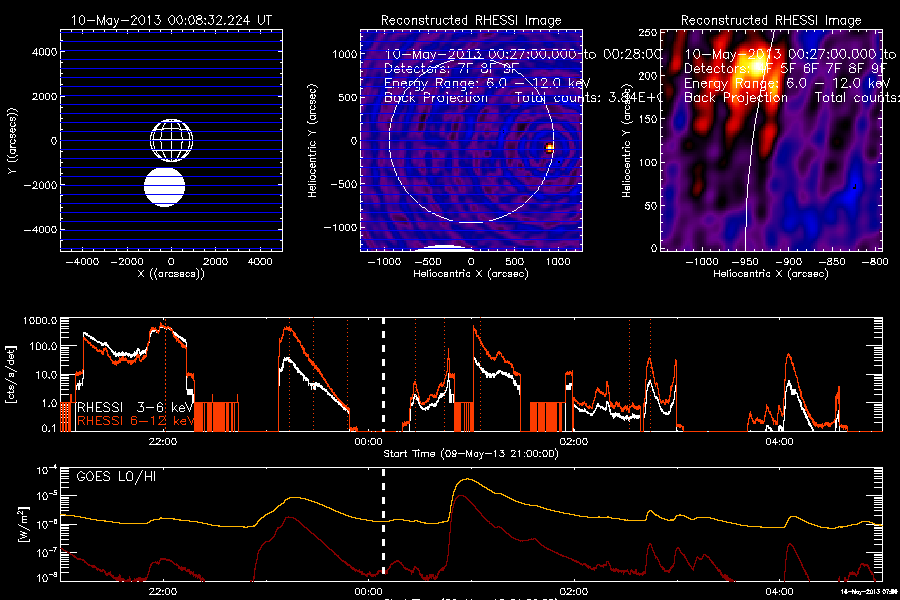Click the '1000.0' y-axis value on RHESSI lightcurve
Viewport: 900px width, 600px height.
(x=40, y=320)
